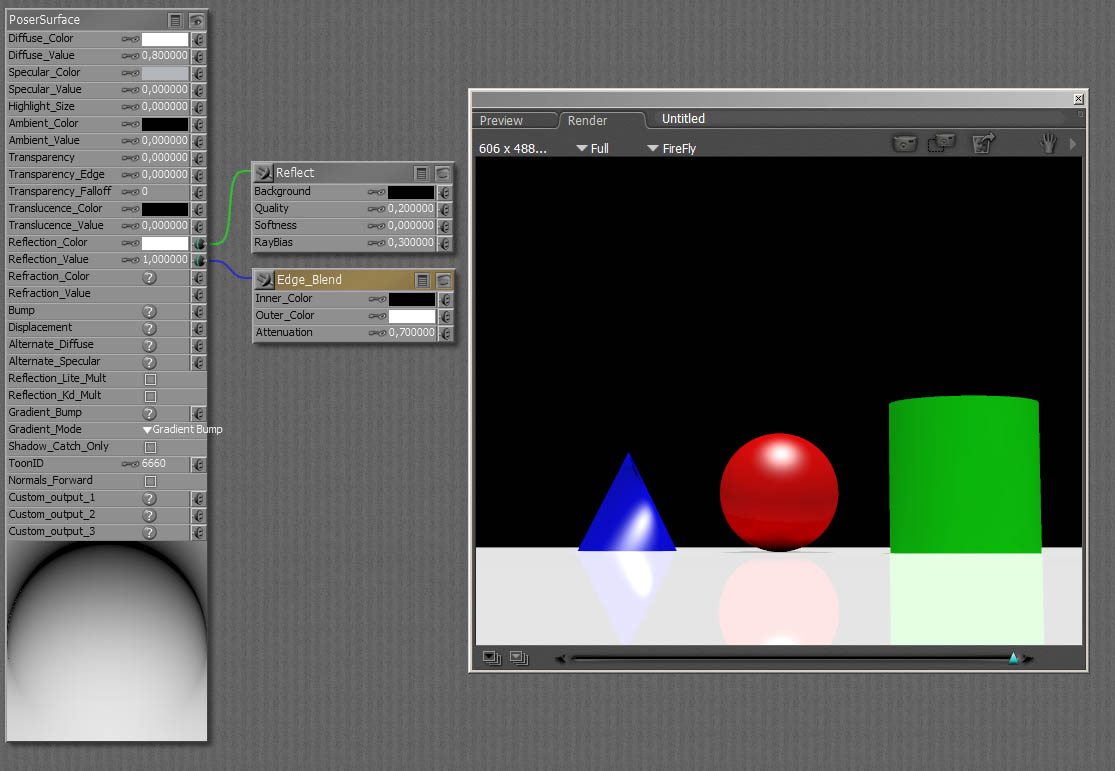1115x771 pixels.
Task: Enable Shadow_Catch_Only checkbox
Action: [150, 447]
